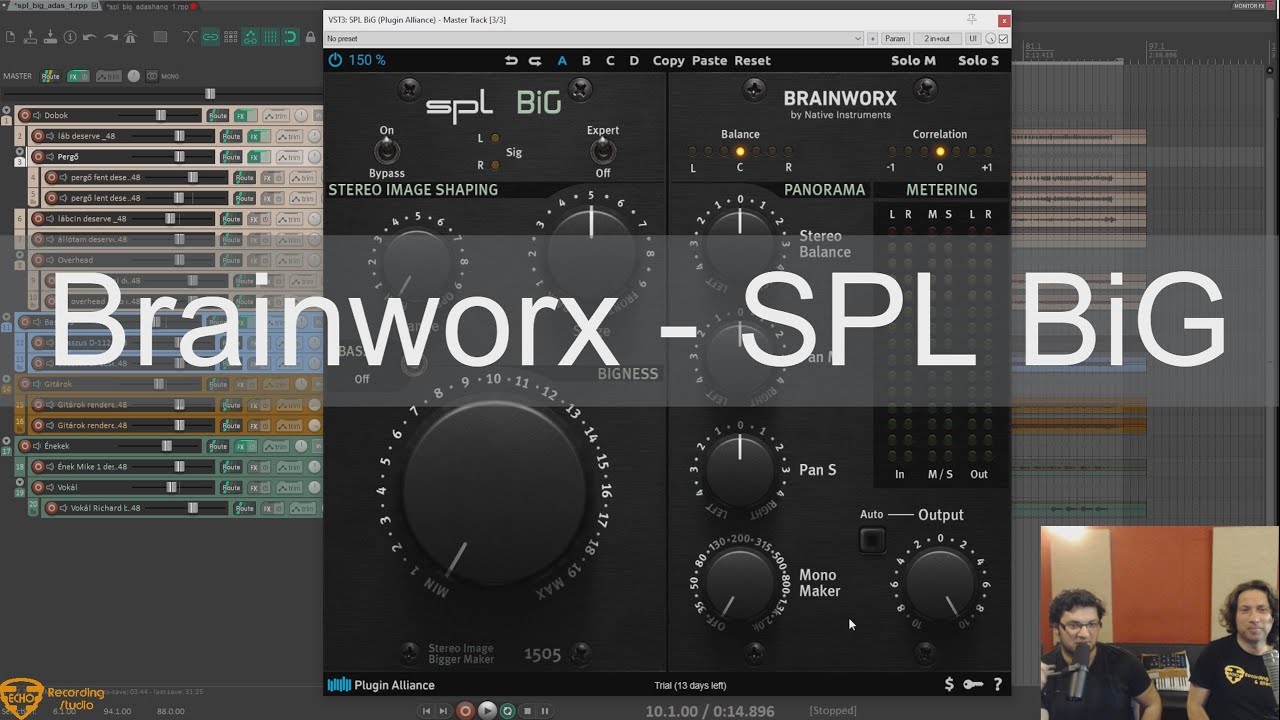1280x720 pixels.
Task: Click record arm button on Vokál track
Action: 38,487
